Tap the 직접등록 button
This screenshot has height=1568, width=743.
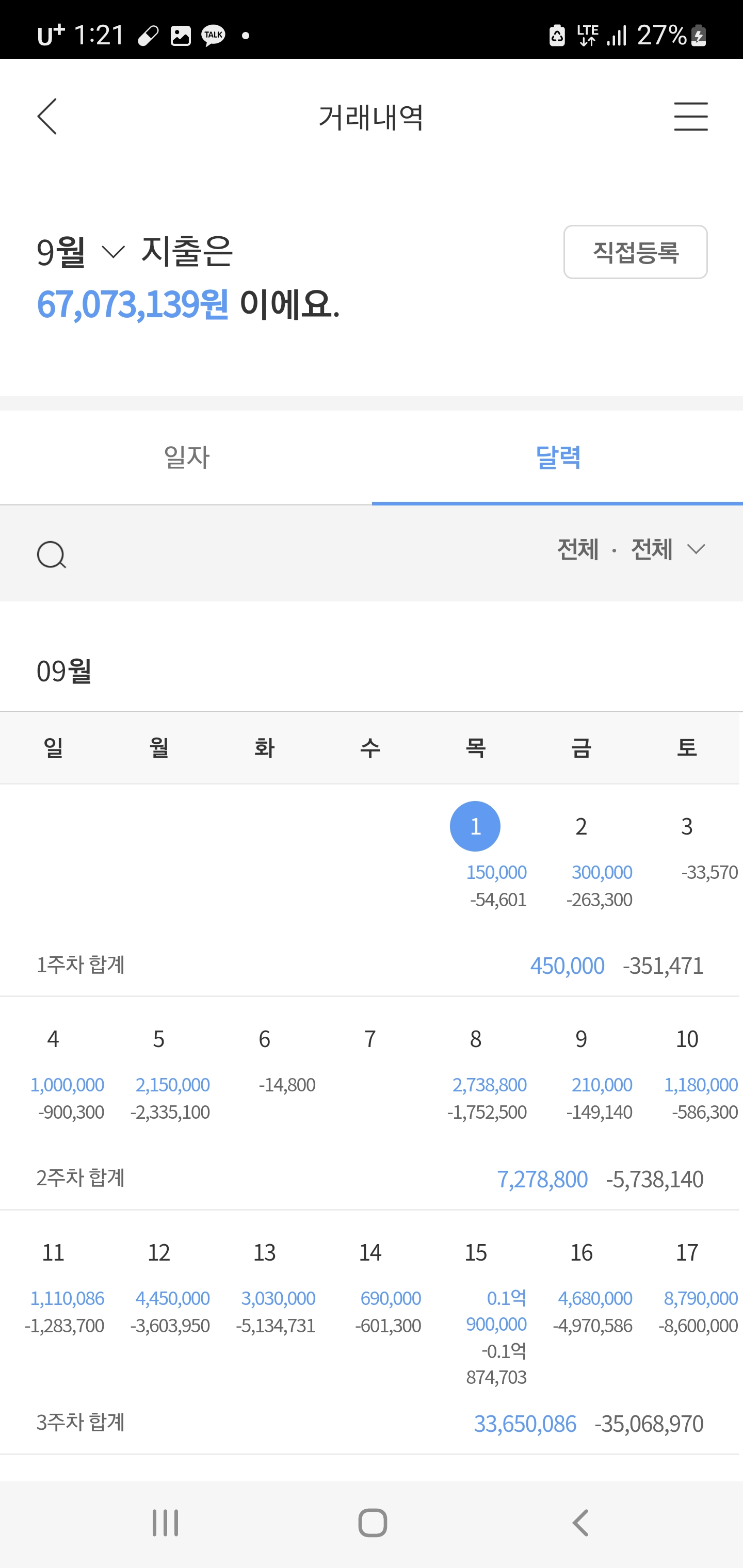point(635,252)
